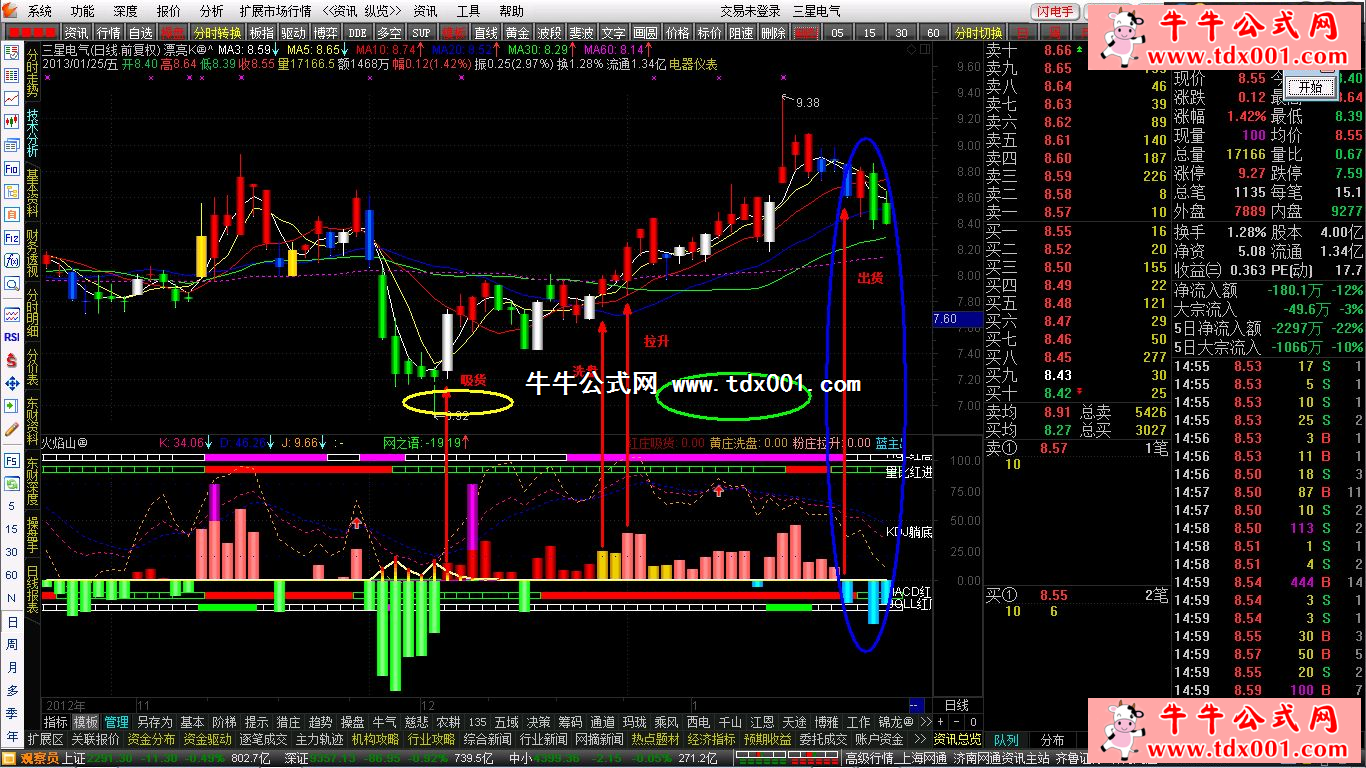Open the 功能 menu
Screen dimensions: 1366x768
click(x=83, y=11)
